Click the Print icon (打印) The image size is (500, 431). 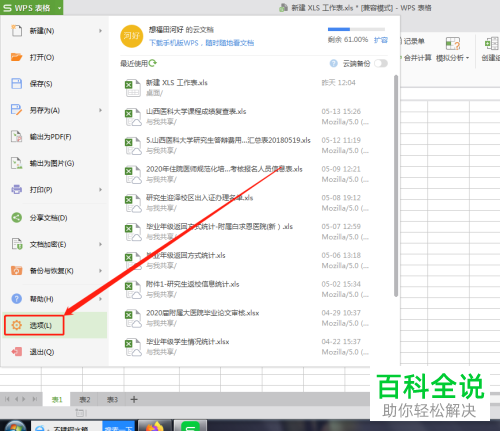pyautogui.click(x=17, y=189)
